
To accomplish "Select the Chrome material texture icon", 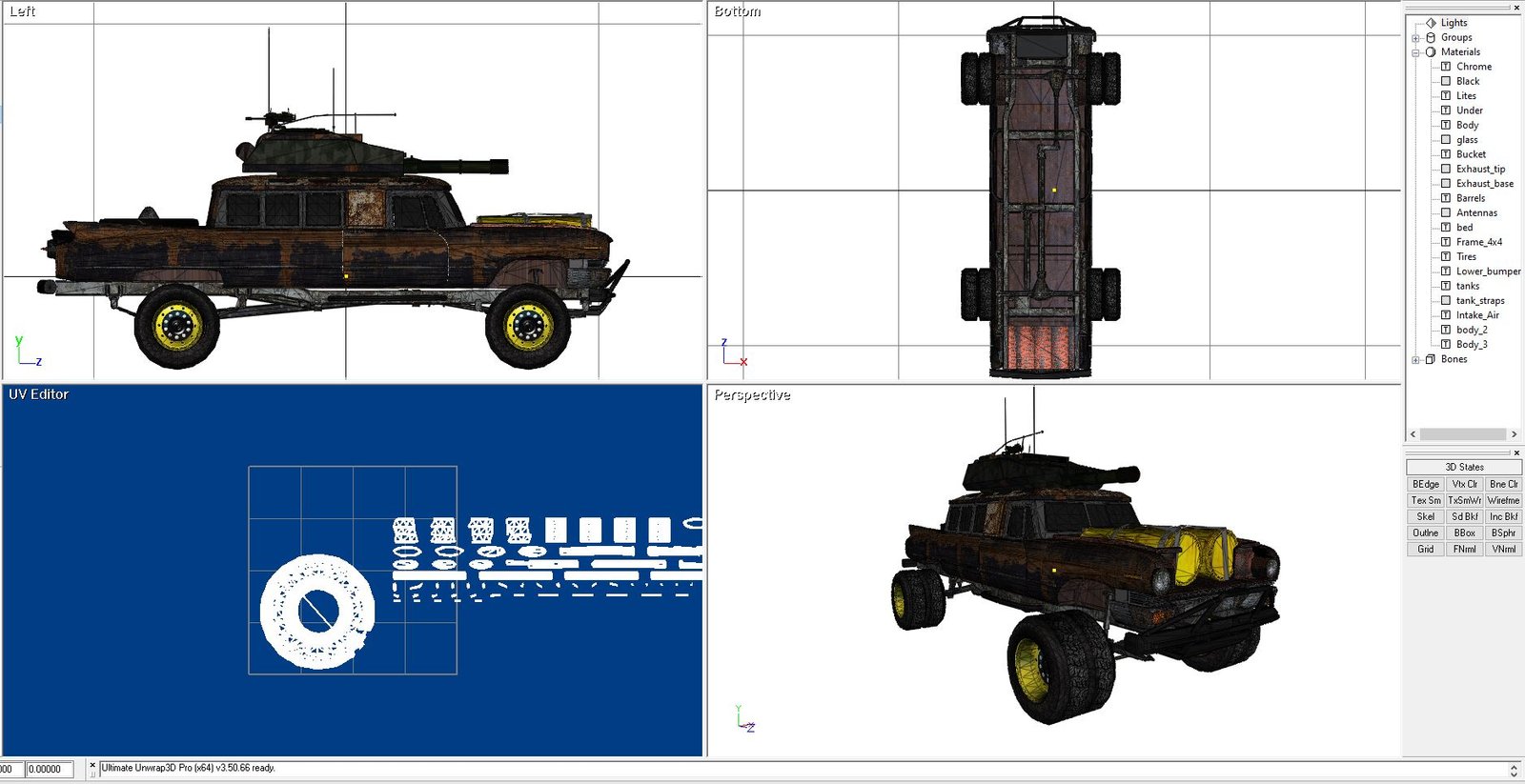I will tap(1446, 67).
